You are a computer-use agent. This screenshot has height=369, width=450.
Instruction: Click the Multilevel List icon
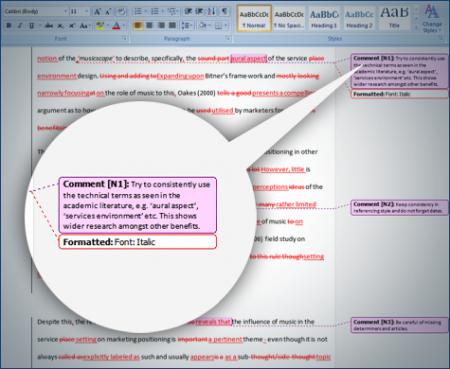tap(171, 12)
